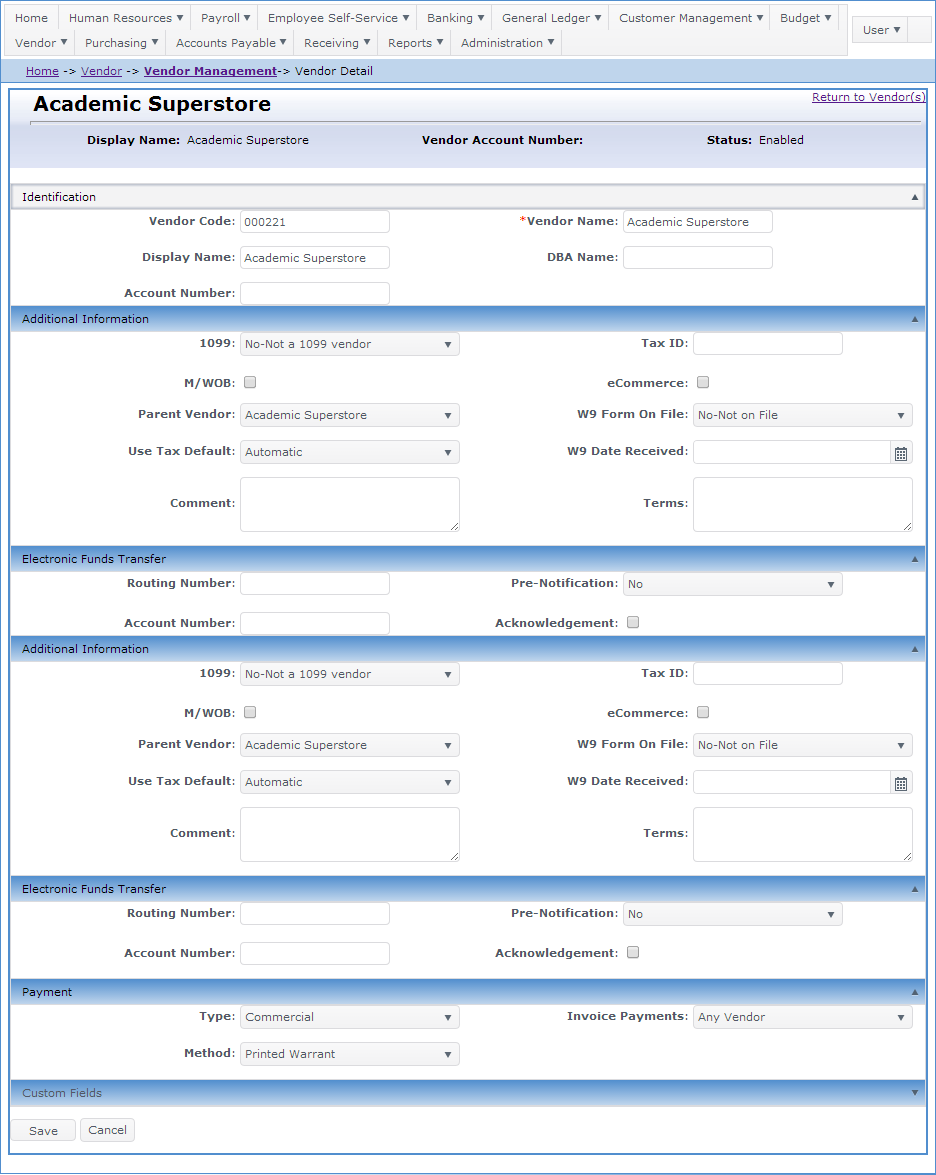Click the Save button
This screenshot has width=936, height=1175.
point(43,1130)
